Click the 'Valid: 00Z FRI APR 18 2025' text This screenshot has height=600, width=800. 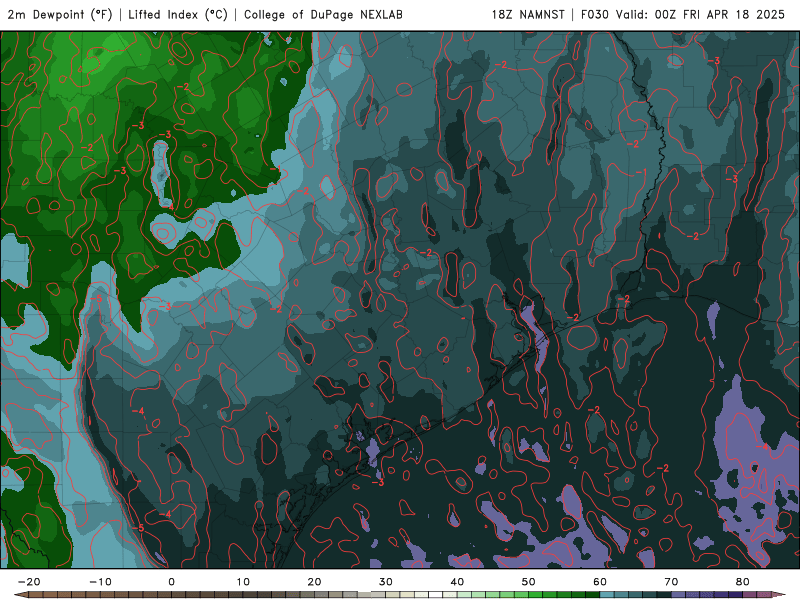point(700,14)
